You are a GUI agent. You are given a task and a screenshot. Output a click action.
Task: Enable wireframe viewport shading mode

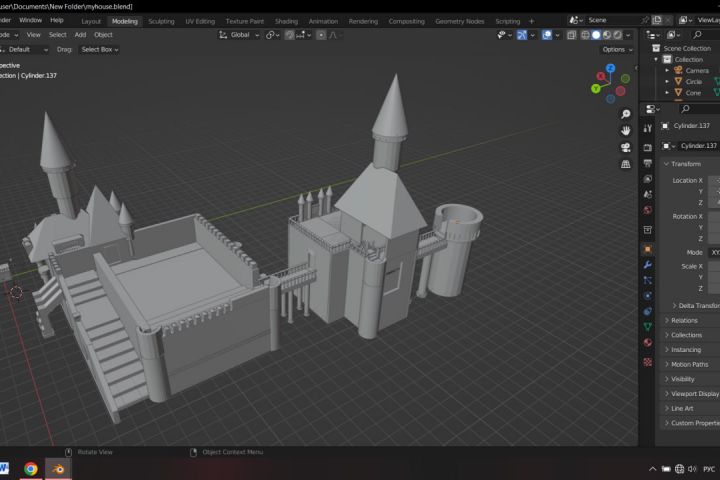585,35
